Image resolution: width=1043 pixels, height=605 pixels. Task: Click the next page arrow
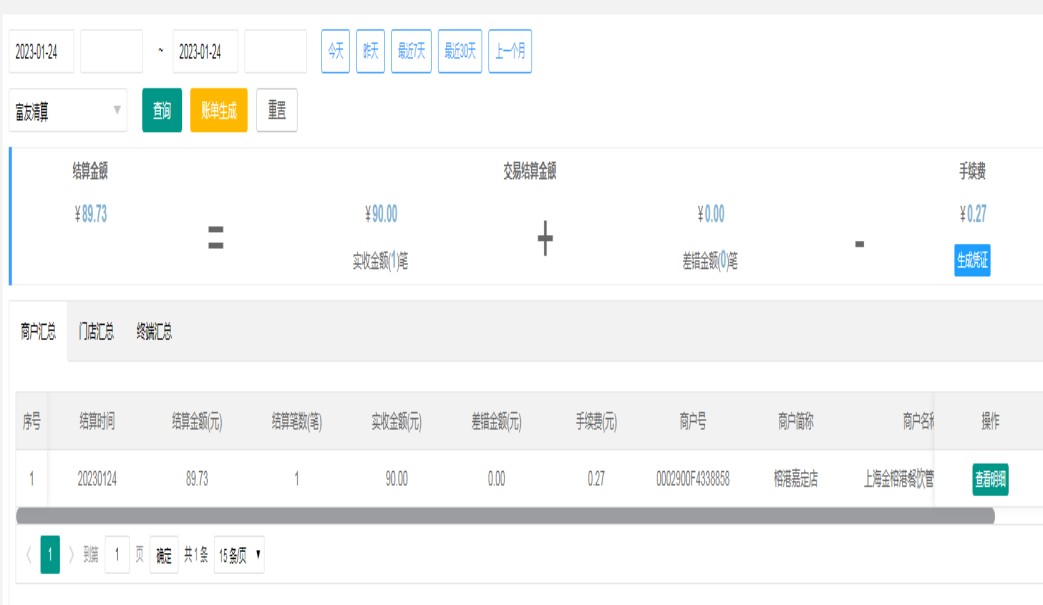pyautogui.click(x=71, y=555)
